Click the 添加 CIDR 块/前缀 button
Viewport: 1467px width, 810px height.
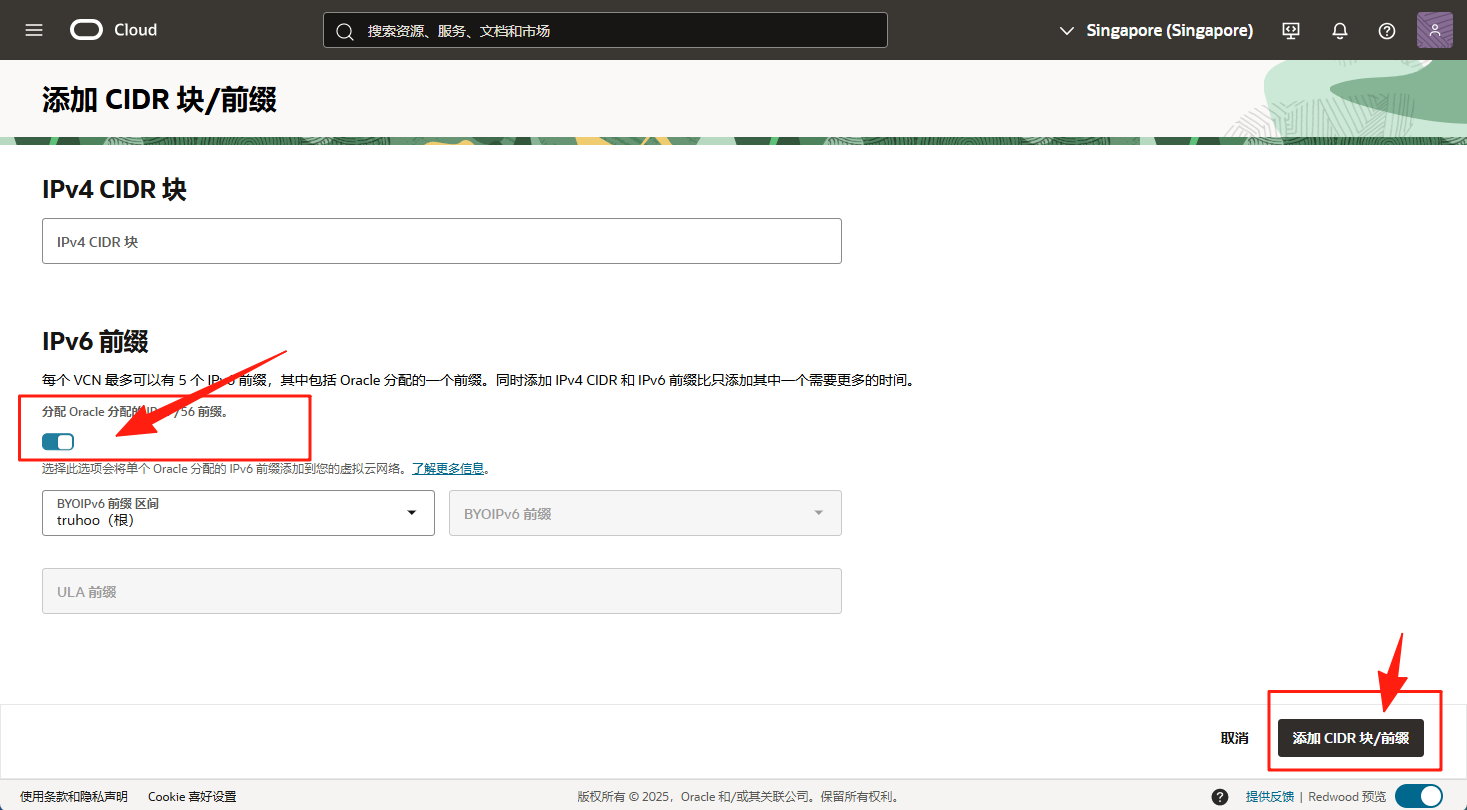click(1350, 738)
